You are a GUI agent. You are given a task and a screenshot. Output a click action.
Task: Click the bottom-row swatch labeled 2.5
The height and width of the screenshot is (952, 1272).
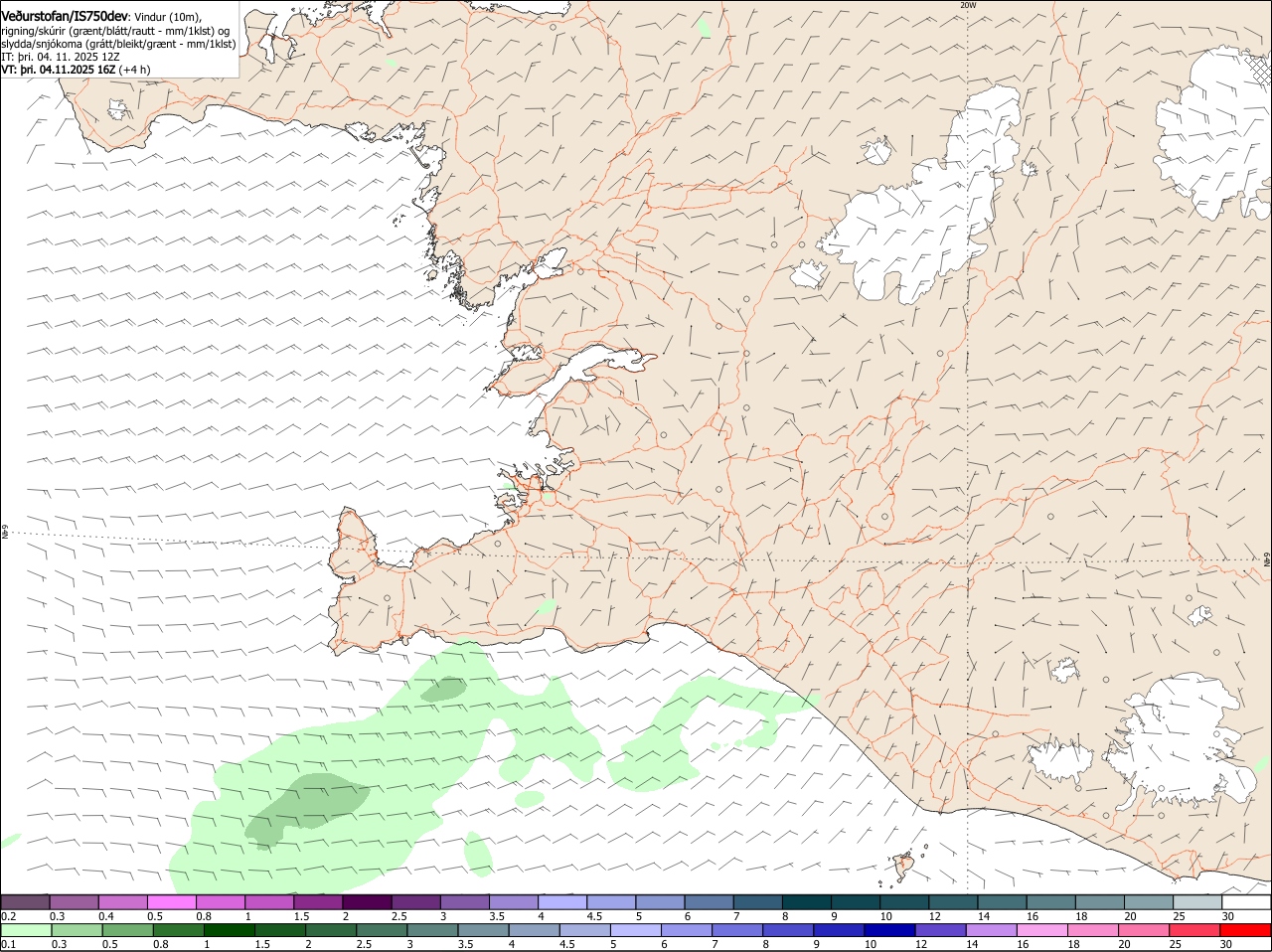click(x=382, y=930)
